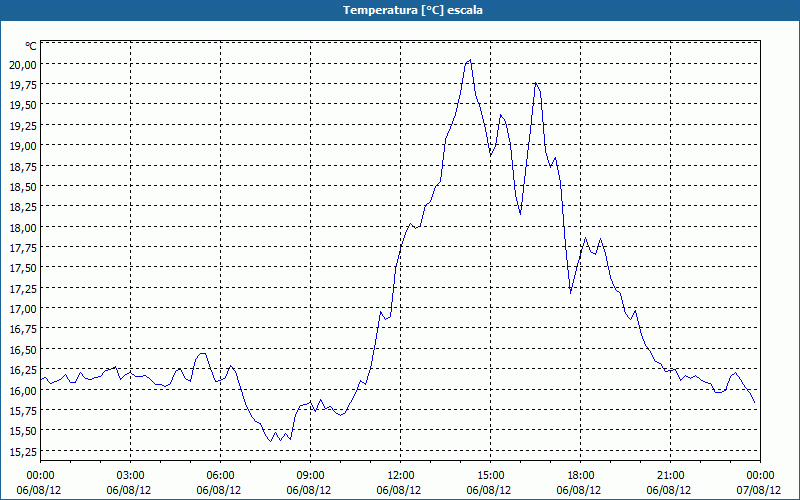Screen dimensions: 800x500
Task: Click the 18,00 axis label
Action: point(23,228)
